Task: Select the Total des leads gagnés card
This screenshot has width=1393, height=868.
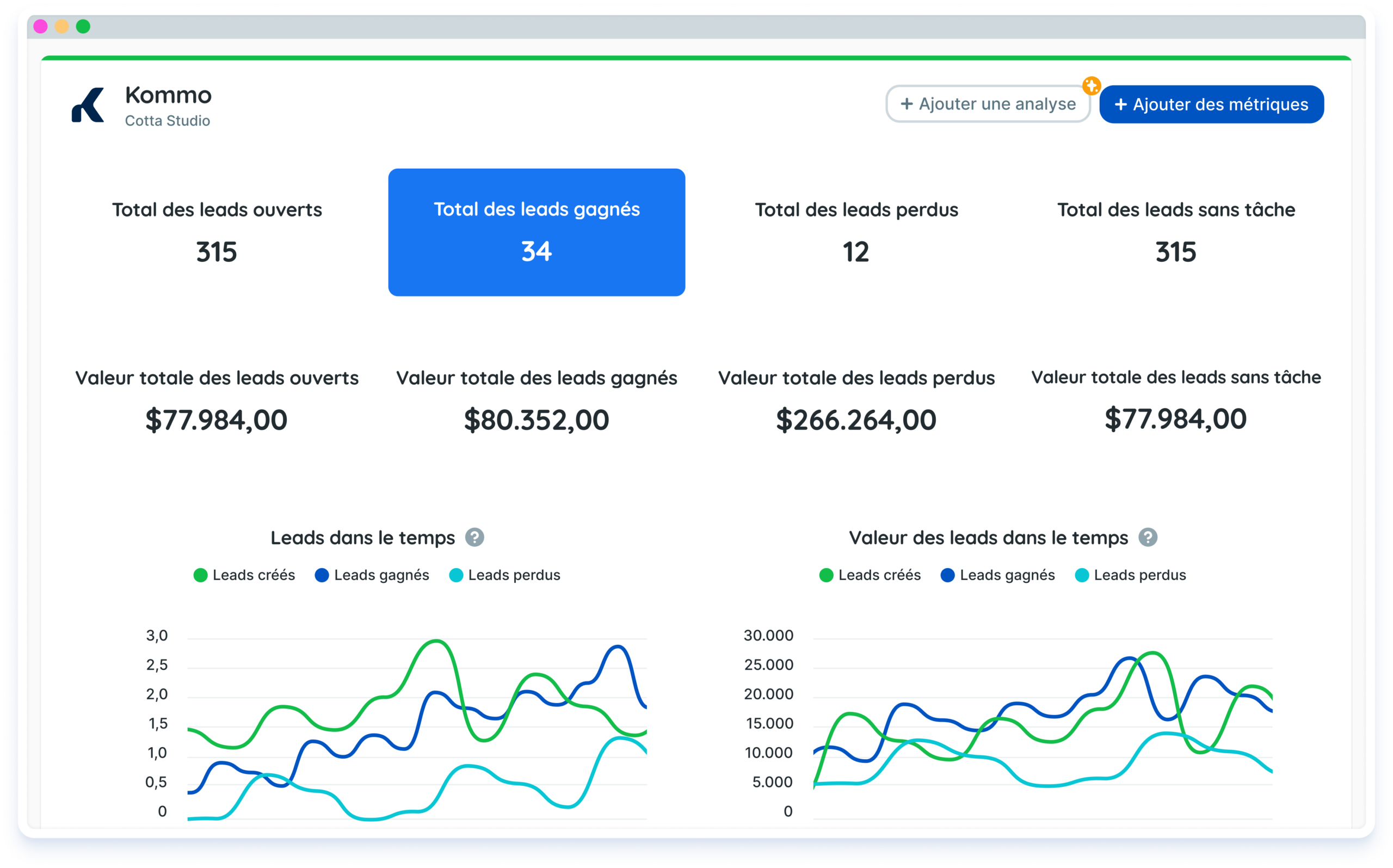Action: coord(536,232)
